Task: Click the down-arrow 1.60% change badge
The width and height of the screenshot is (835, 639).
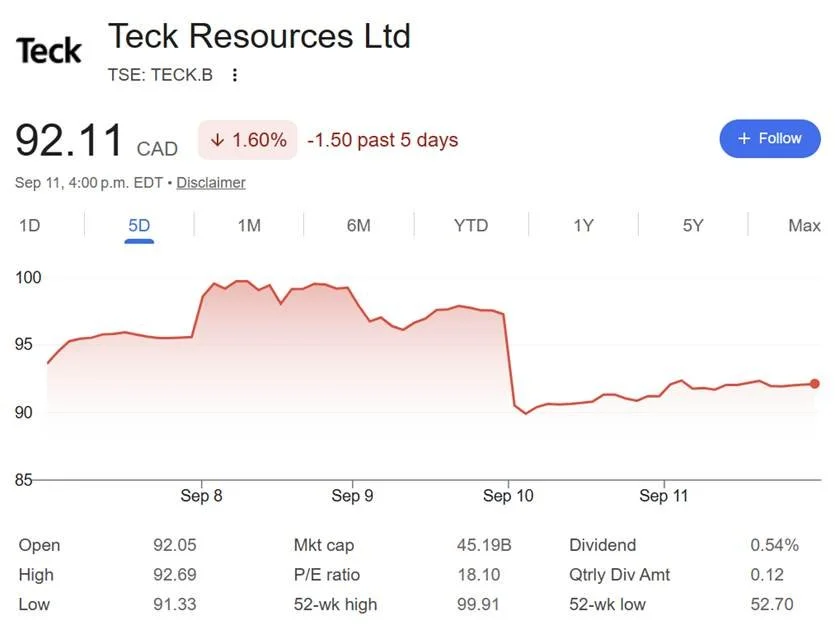Action: [248, 140]
